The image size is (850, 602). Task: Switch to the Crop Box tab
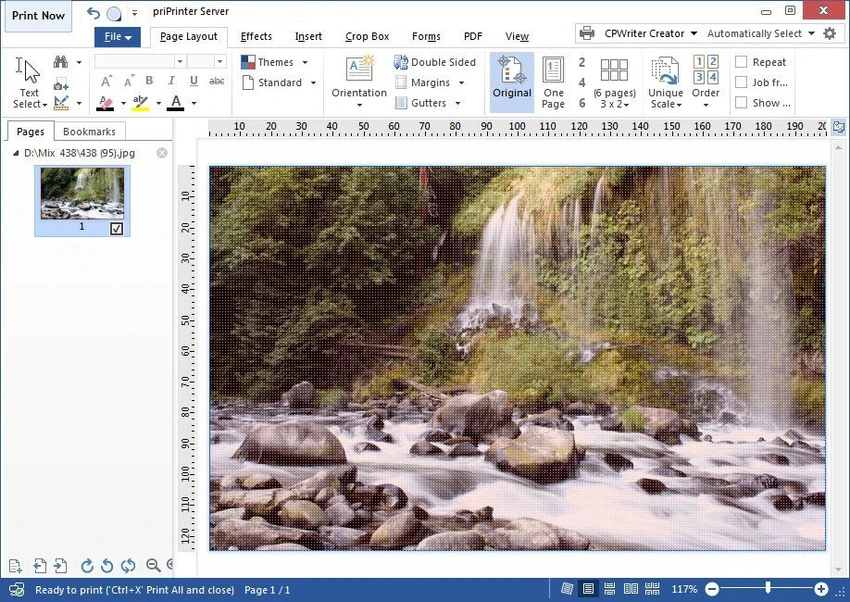pos(367,36)
